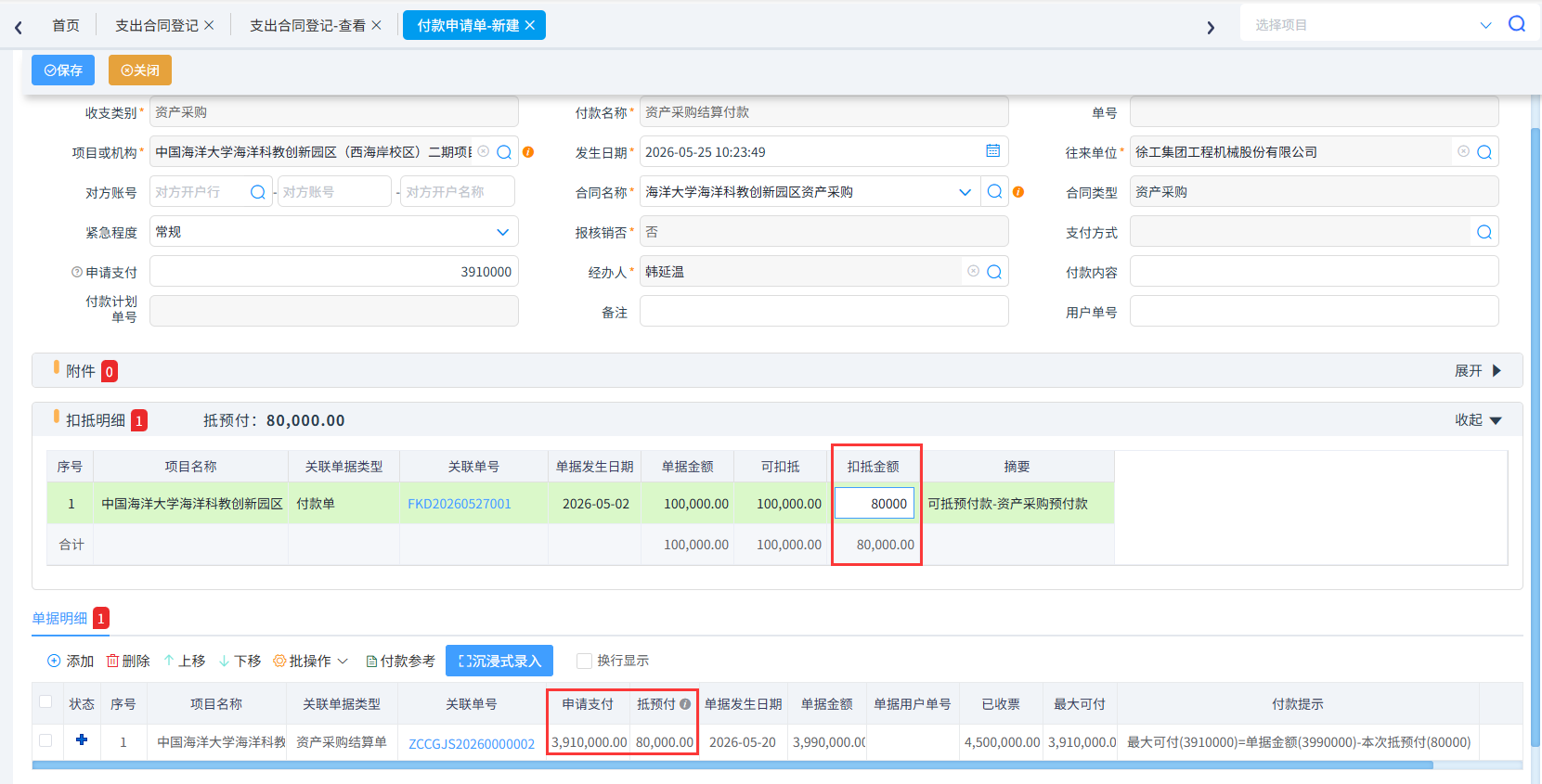This screenshot has width=1542, height=784.
Task: Click the 扣抵金额 input showing 80000
Action: click(x=875, y=503)
